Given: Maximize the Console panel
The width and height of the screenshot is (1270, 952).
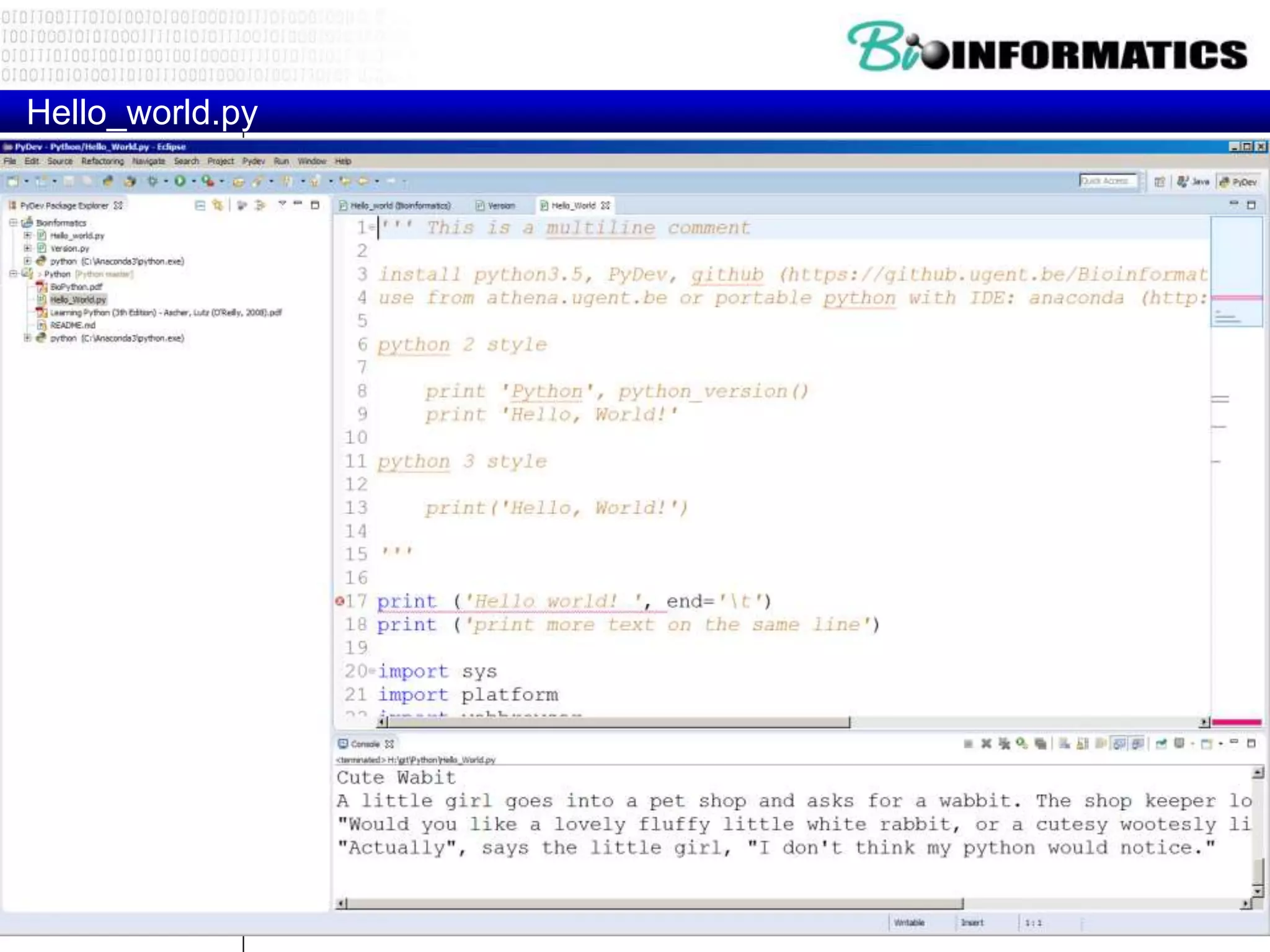Looking at the screenshot, I should (x=1251, y=743).
